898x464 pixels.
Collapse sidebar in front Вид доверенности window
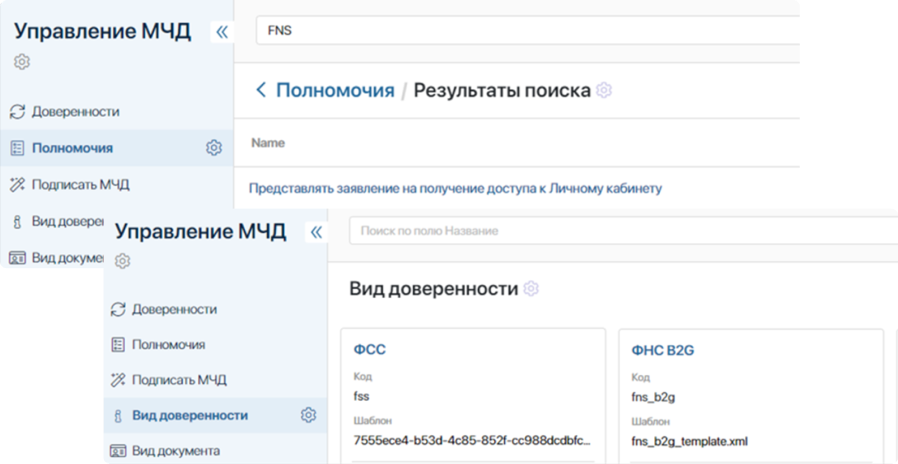click(316, 232)
